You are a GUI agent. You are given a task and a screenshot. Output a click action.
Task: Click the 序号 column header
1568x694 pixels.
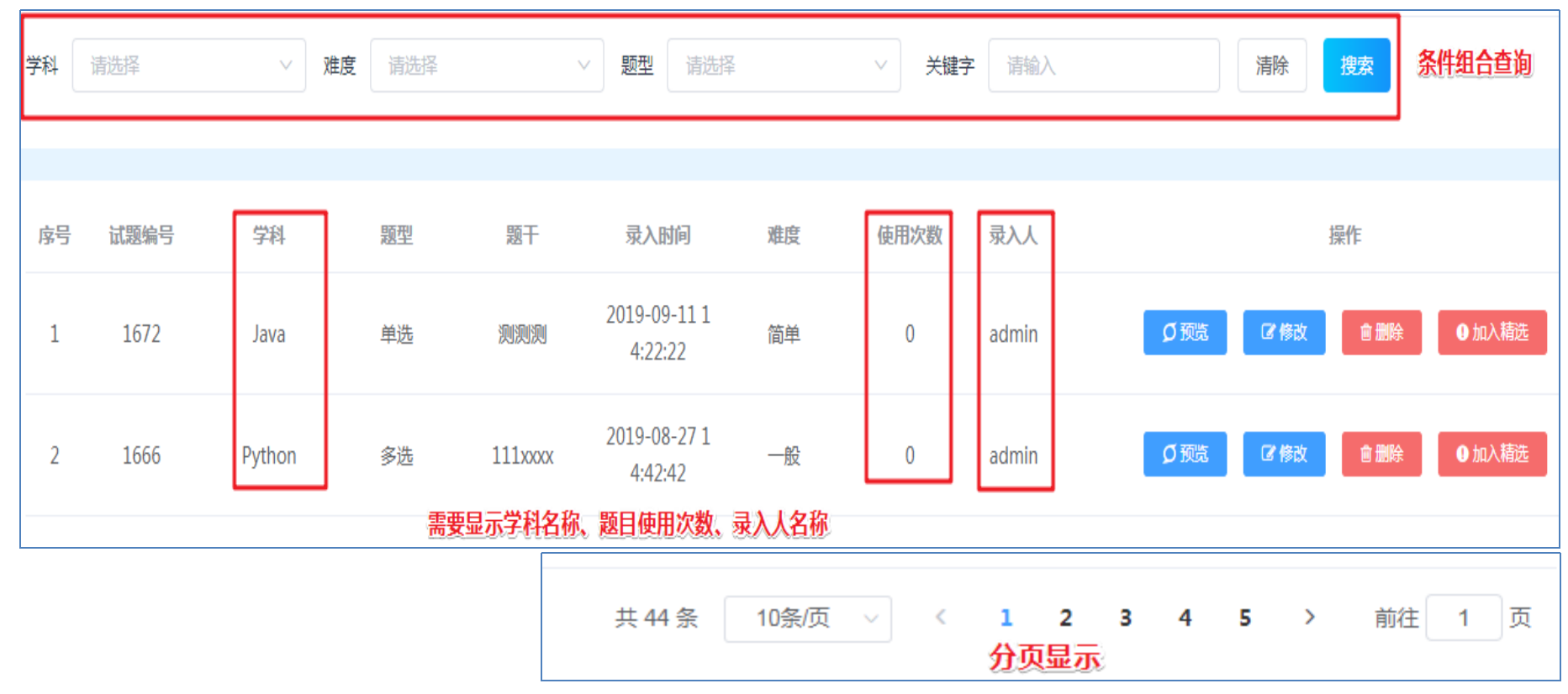pyautogui.click(x=55, y=235)
